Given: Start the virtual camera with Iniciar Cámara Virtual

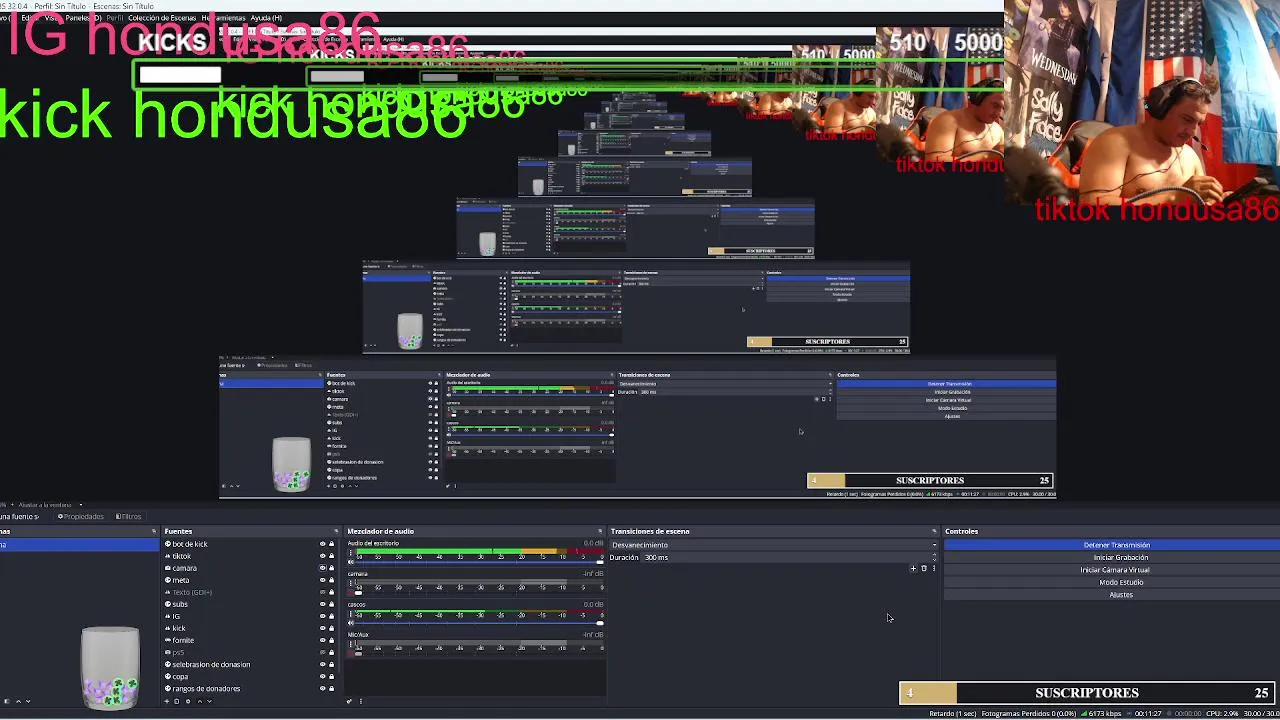Looking at the screenshot, I should pos(1112,570).
